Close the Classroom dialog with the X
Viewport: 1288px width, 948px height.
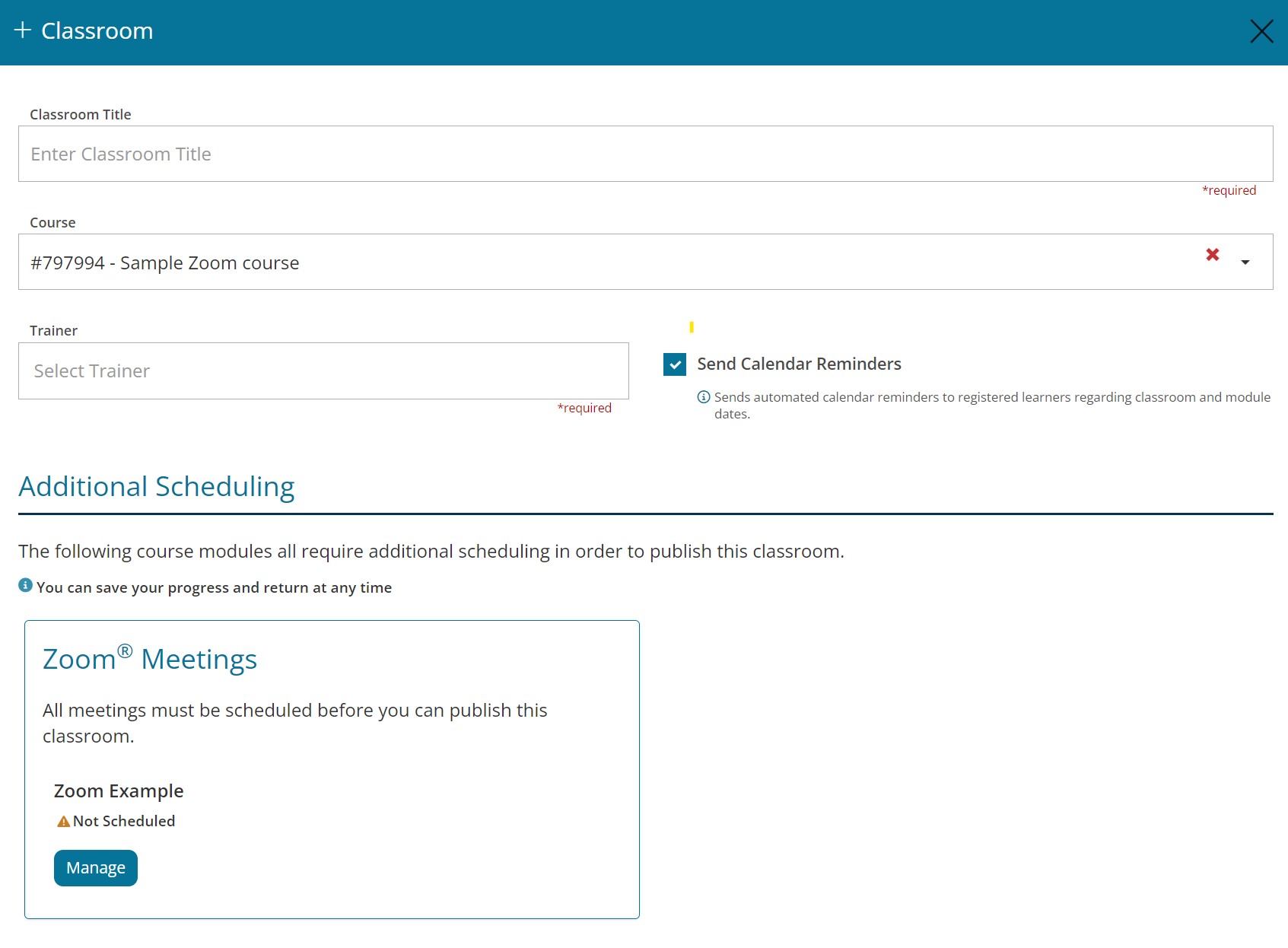(x=1261, y=31)
